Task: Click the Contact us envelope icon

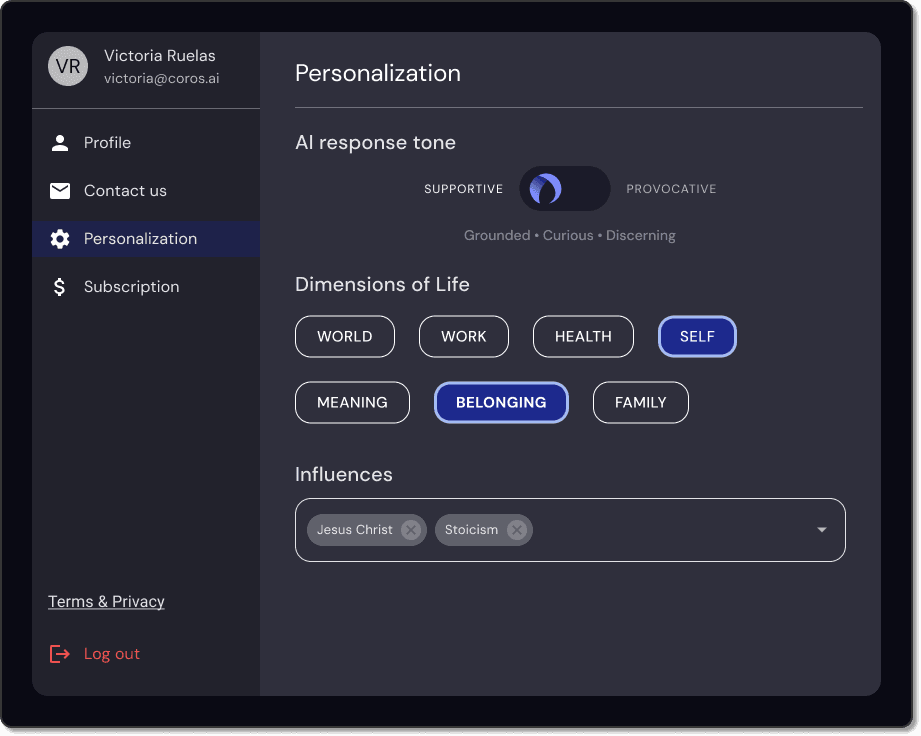Action: pos(60,191)
